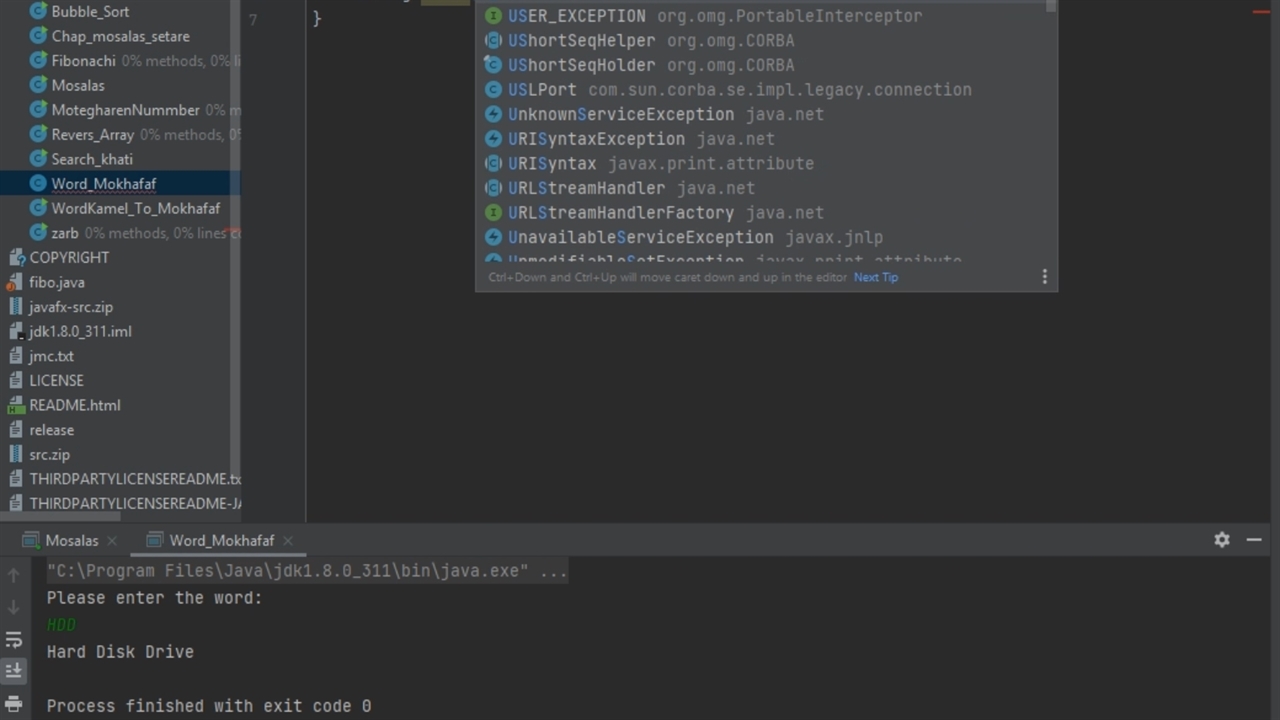The image size is (1280, 720).
Task: Click the down arrow in Run console
Action: [x=14, y=607]
